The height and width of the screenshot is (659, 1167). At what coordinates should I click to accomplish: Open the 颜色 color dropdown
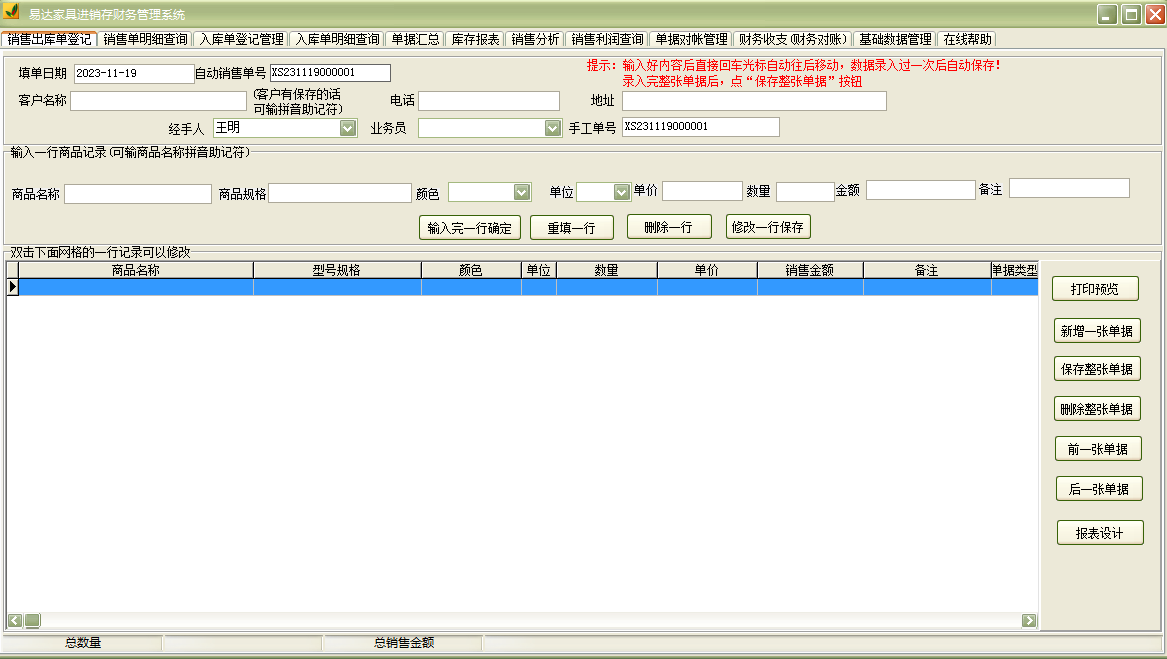click(x=521, y=192)
